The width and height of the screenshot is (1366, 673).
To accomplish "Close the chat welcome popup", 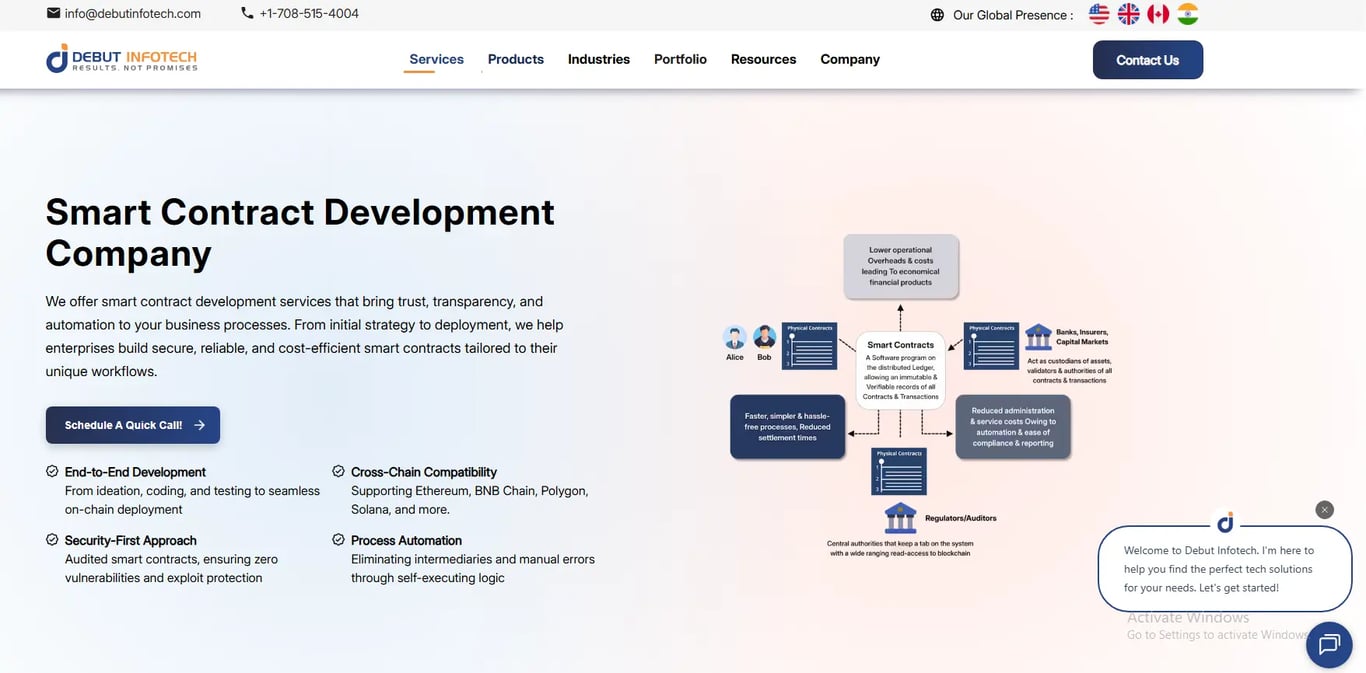I will (x=1325, y=509).
